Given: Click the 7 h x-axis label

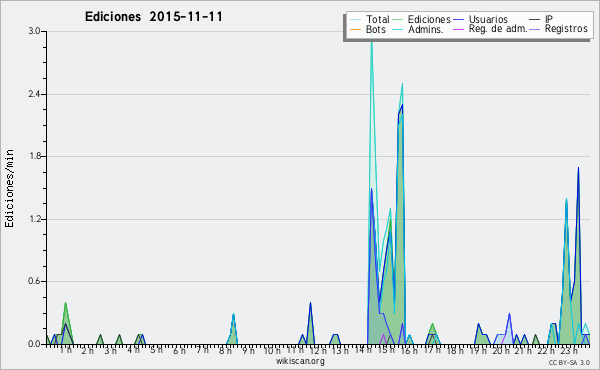Looking at the screenshot, I should point(202,350).
